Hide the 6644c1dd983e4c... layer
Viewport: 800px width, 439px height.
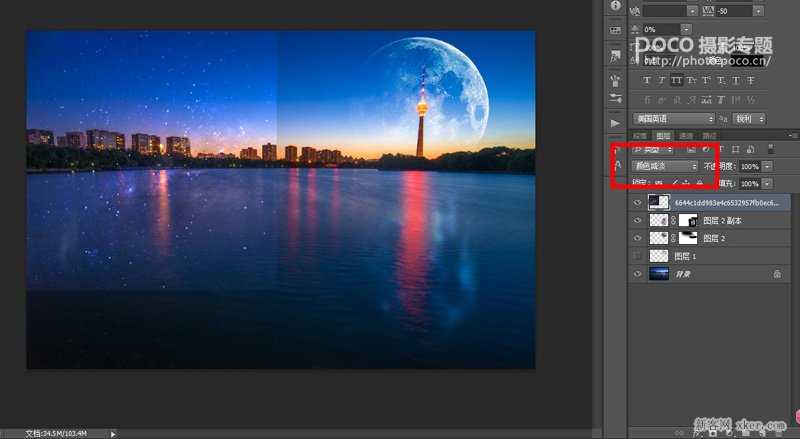(637, 203)
